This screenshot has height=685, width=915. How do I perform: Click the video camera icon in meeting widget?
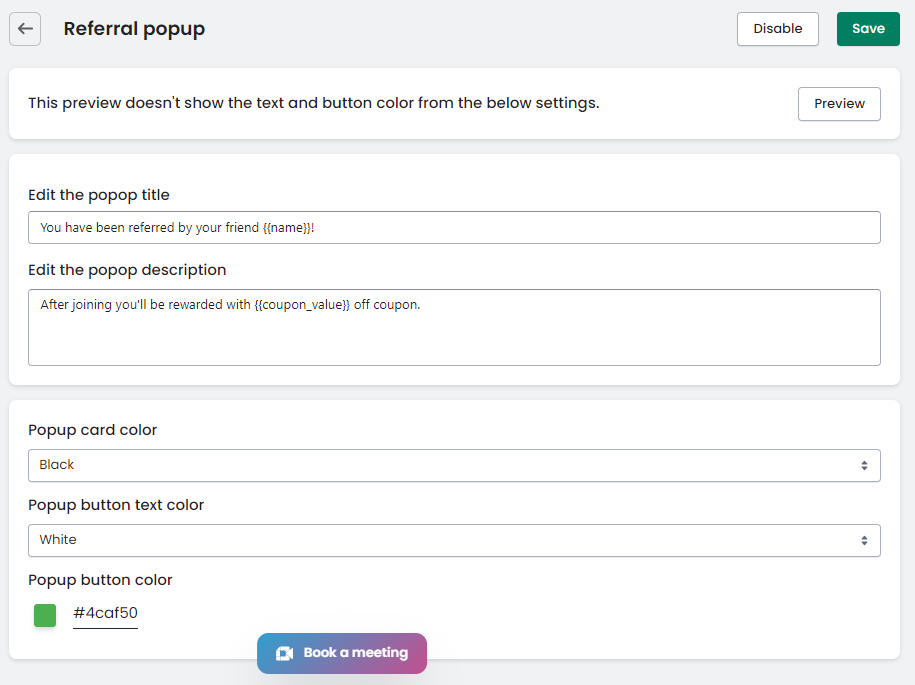click(x=284, y=653)
